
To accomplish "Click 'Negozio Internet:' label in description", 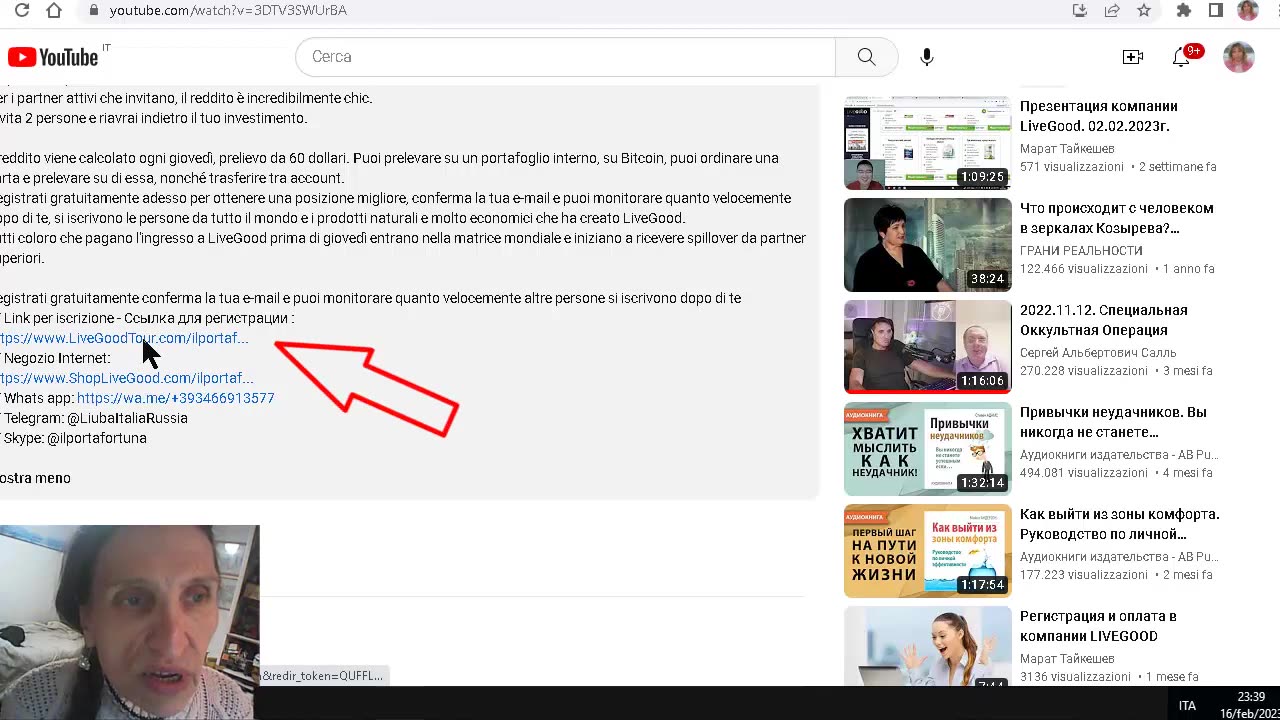I will (x=57, y=358).
